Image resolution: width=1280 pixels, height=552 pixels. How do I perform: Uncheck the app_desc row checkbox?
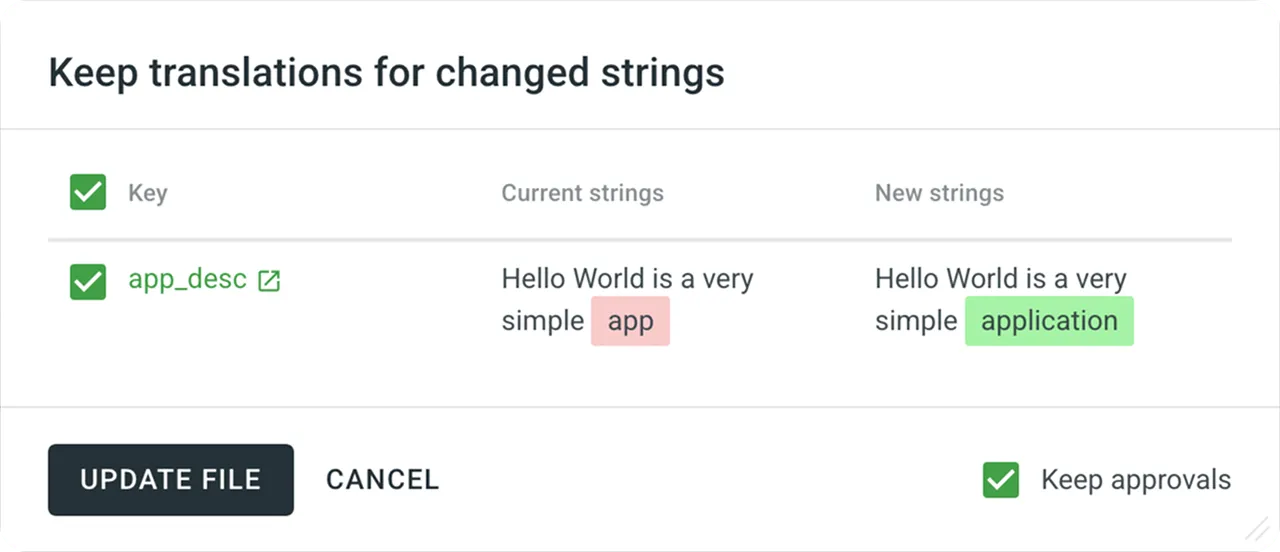click(88, 282)
